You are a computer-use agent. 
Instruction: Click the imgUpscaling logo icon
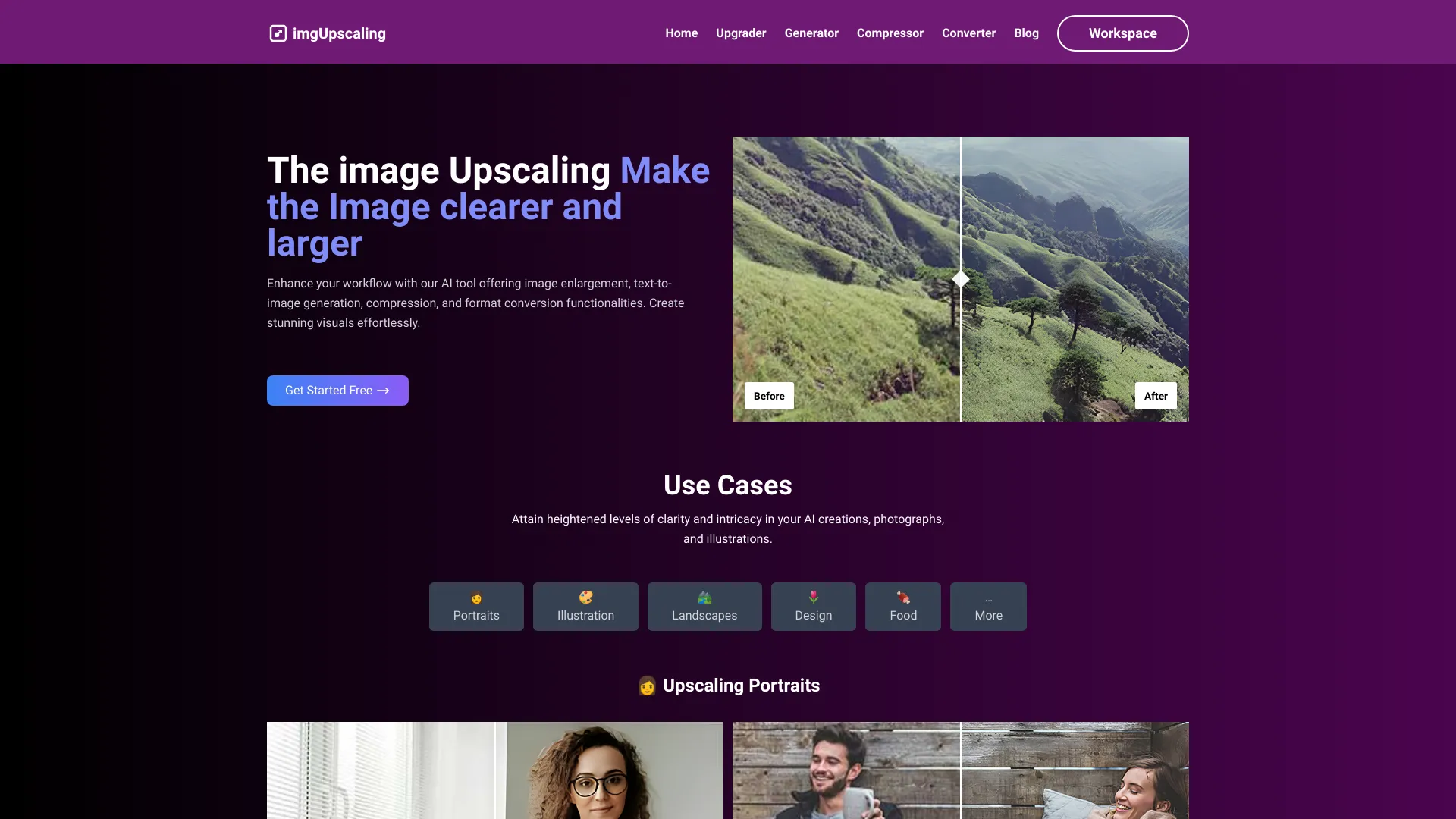277,33
